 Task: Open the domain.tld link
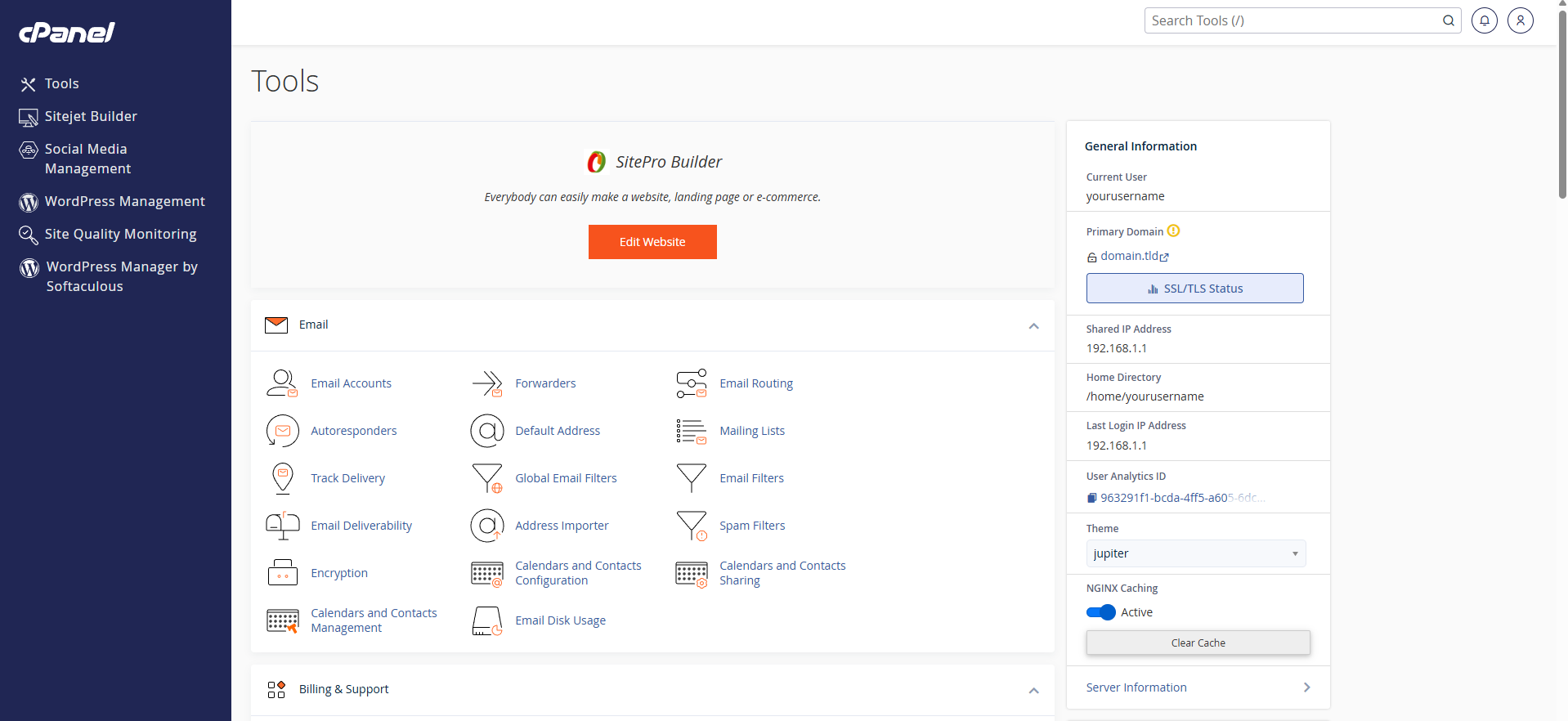[x=1129, y=256]
